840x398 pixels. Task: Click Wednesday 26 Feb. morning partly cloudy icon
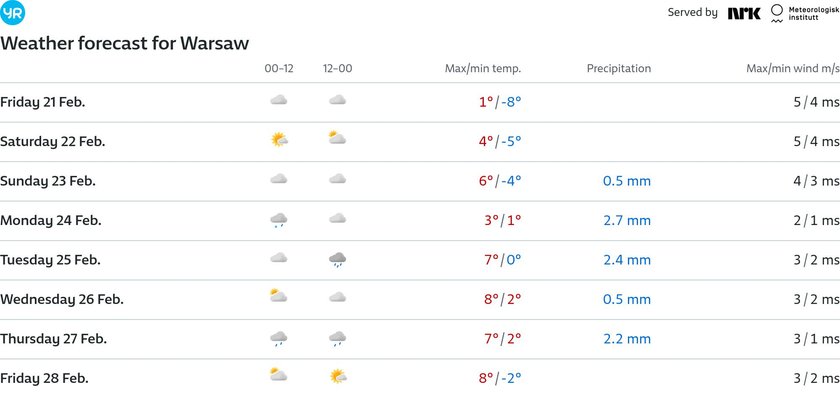click(278, 296)
